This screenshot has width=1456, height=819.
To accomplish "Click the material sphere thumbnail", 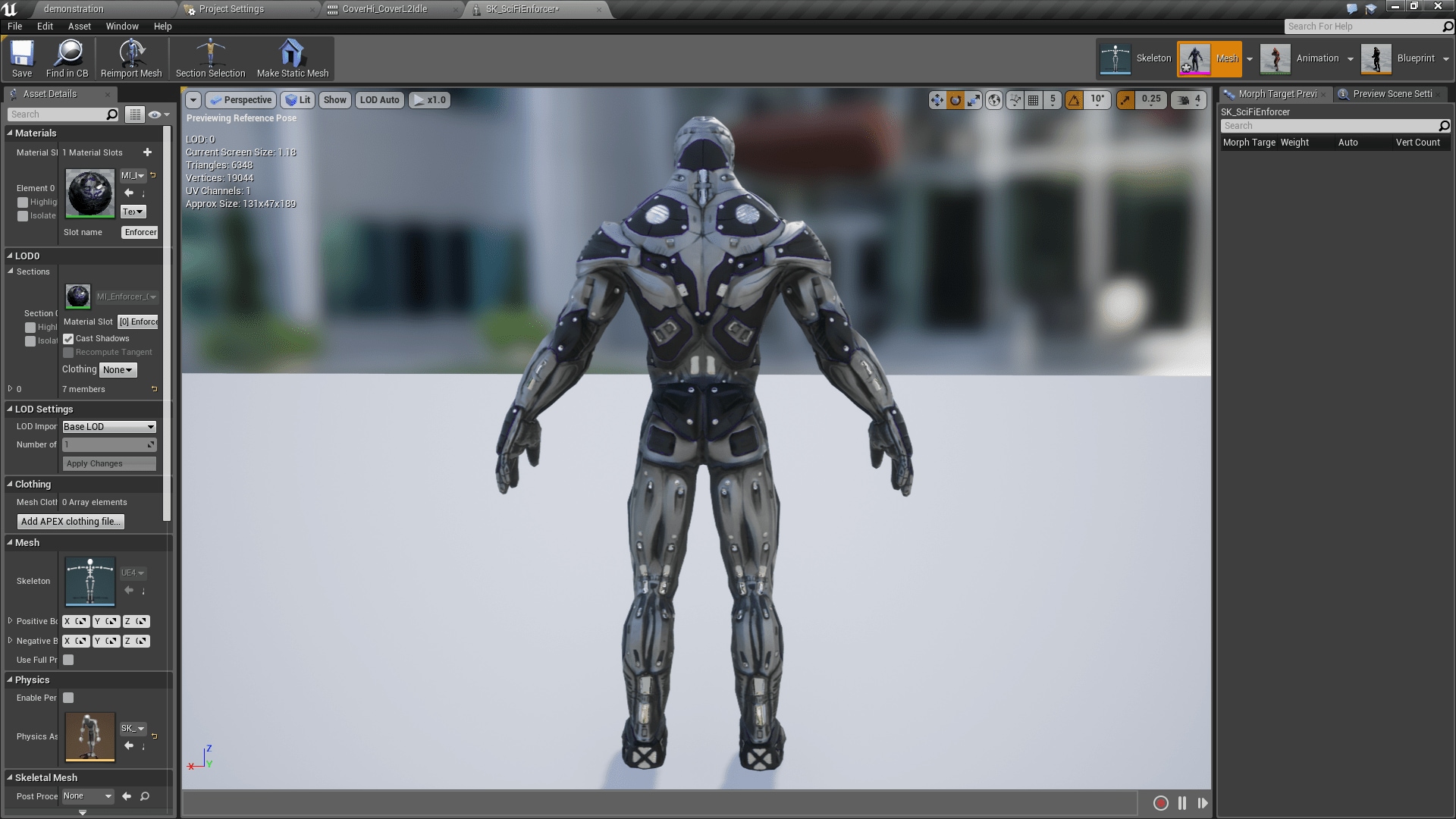I will [89, 193].
